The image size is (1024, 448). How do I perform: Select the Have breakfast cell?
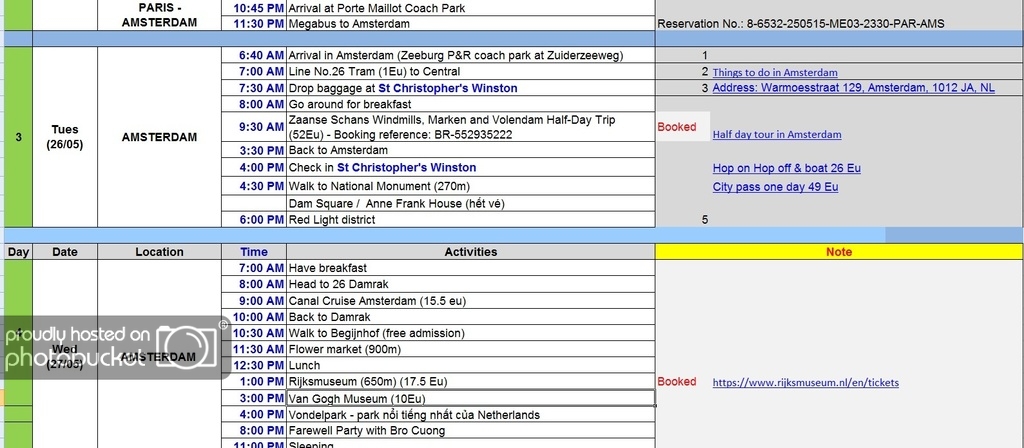470,268
